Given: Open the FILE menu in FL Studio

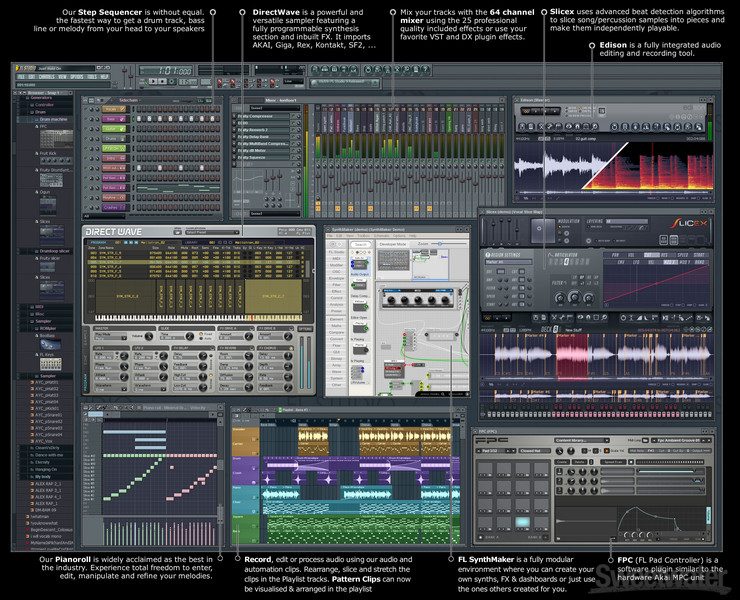Looking at the screenshot, I should (19, 76).
